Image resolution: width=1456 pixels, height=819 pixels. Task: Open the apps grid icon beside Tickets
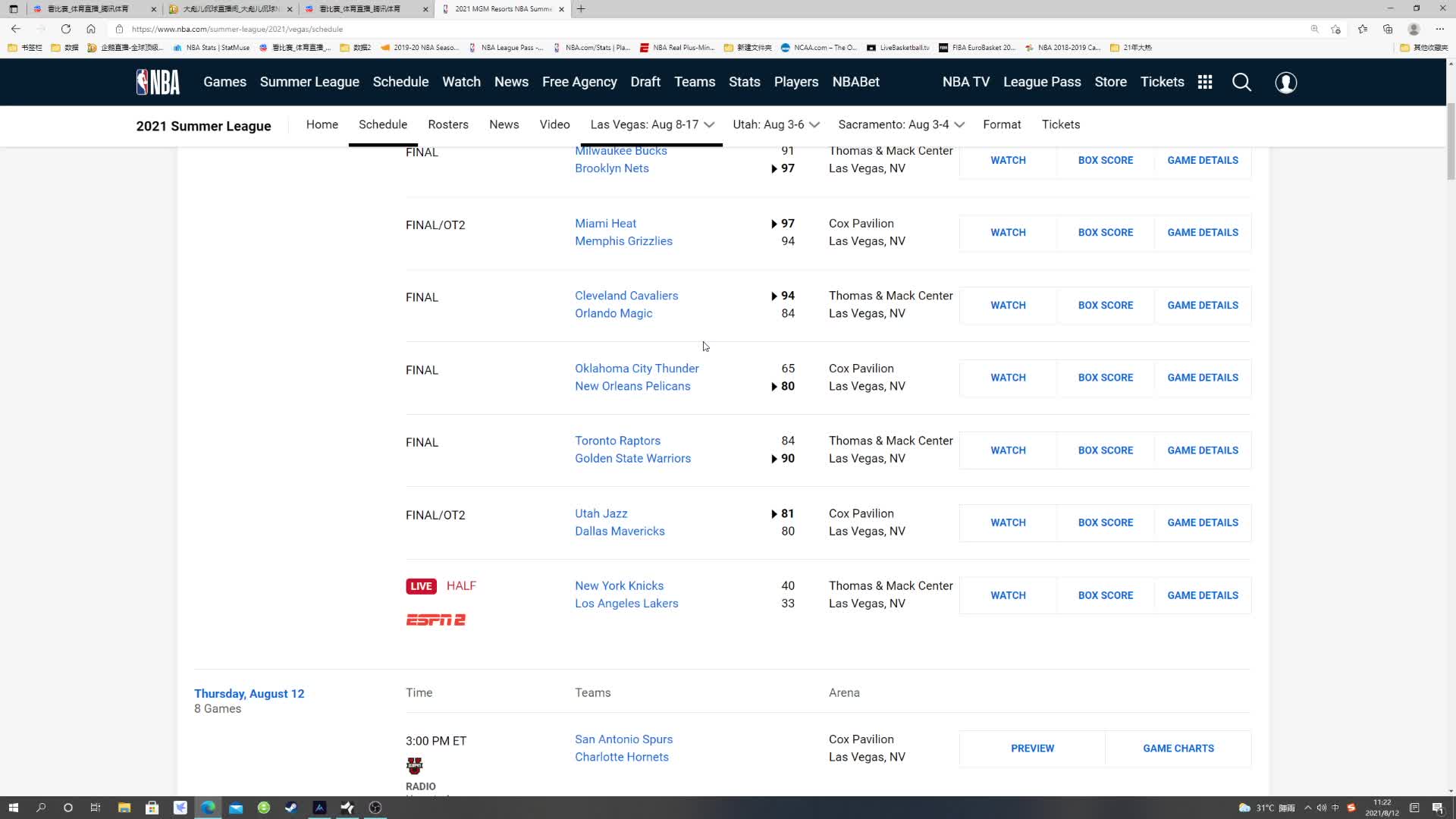point(1205,82)
